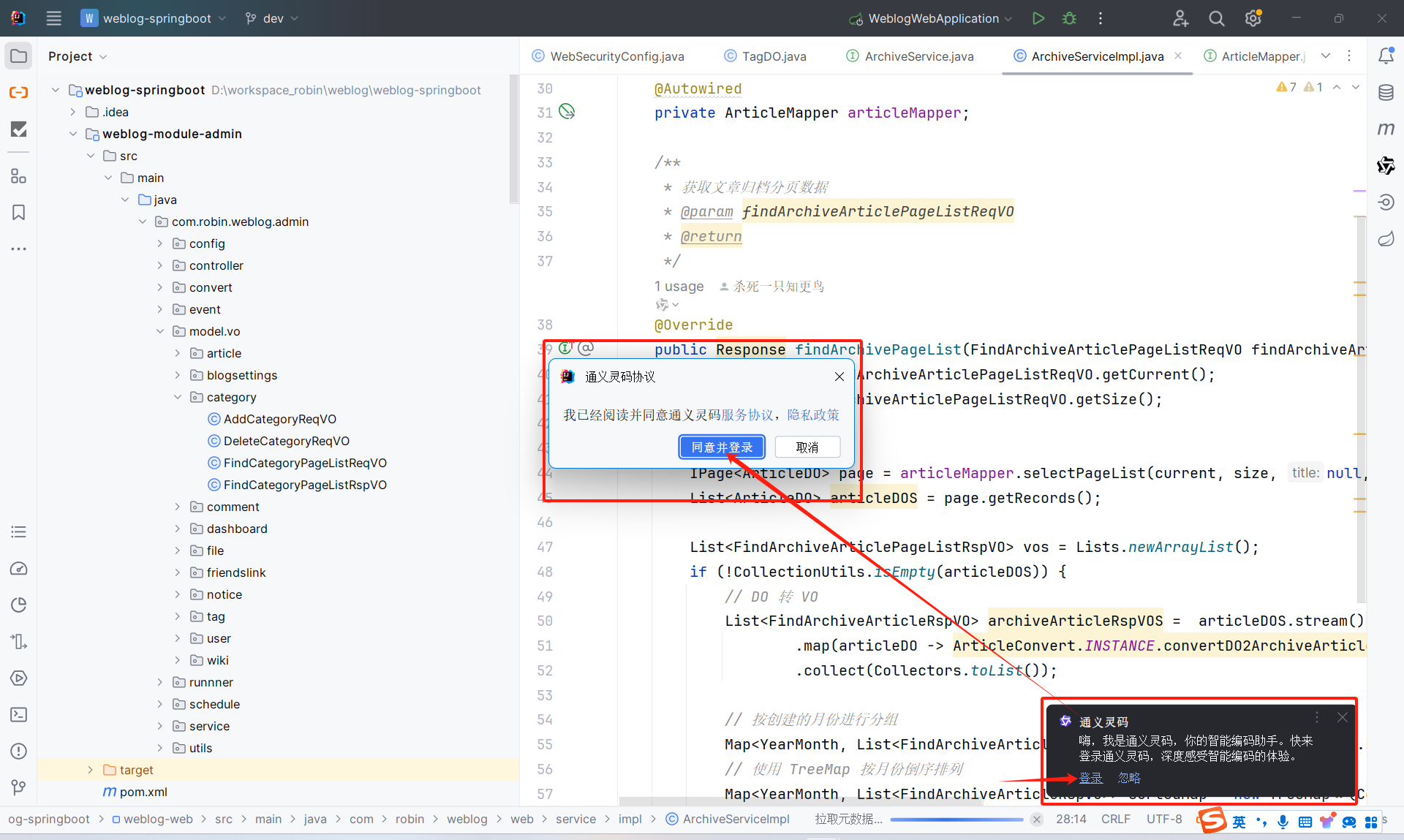Image resolution: width=1404 pixels, height=840 pixels.
Task: Switch to ArticleMapper.java tab
Action: (x=1256, y=56)
